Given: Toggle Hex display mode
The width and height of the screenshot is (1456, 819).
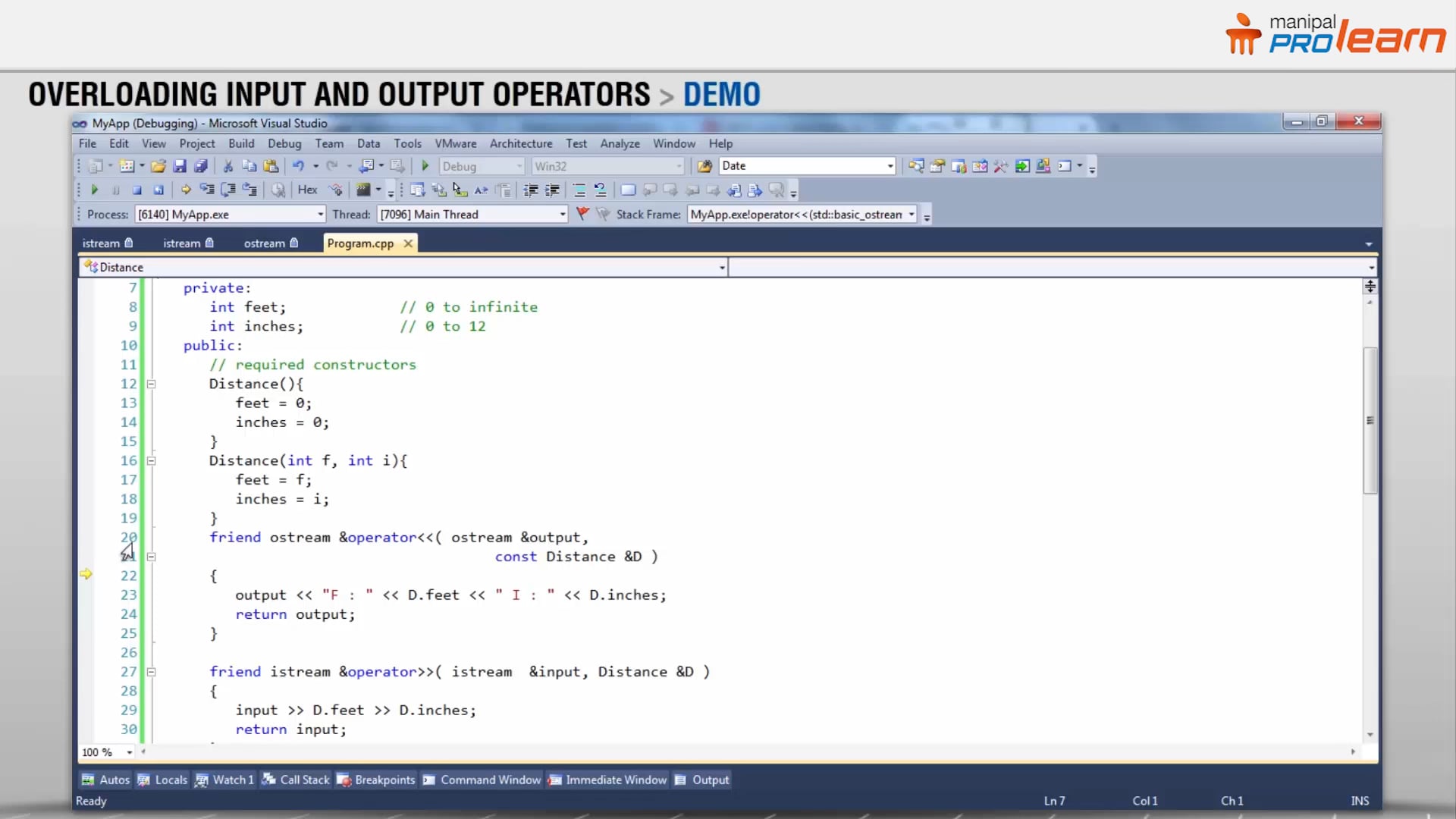Looking at the screenshot, I should tap(307, 190).
